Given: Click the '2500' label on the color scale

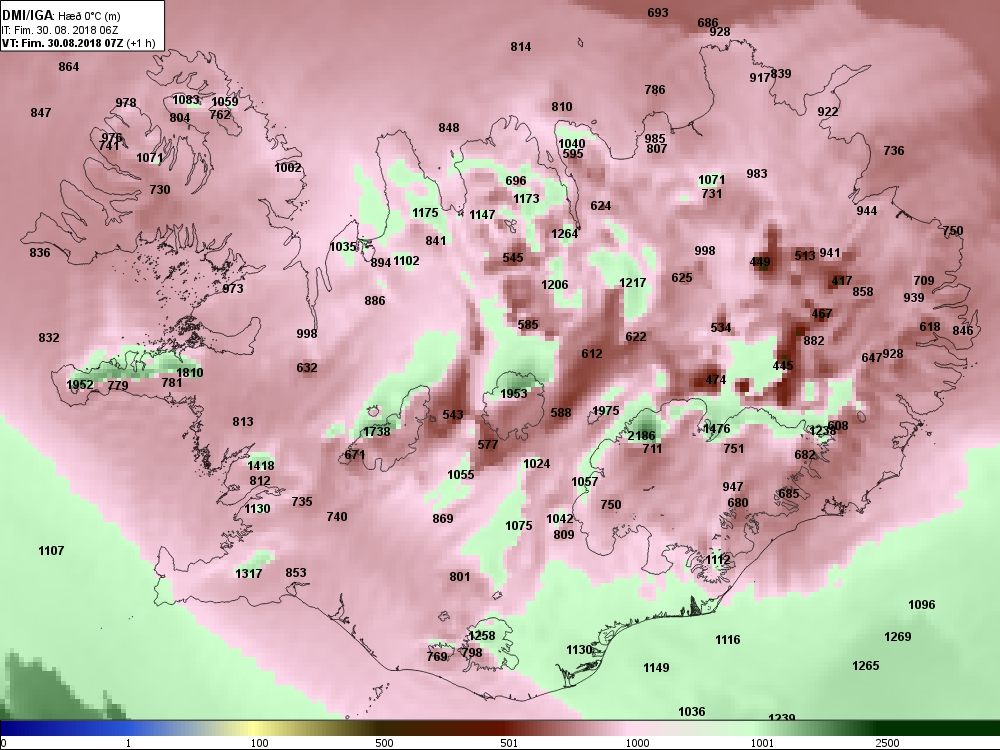Looking at the screenshot, I should point(887,743).
